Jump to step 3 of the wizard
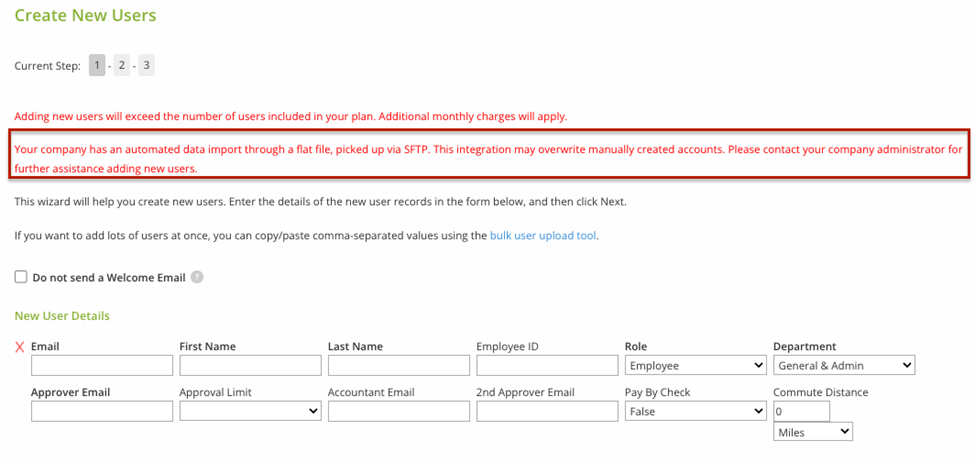975x463 pixels. 147,66
